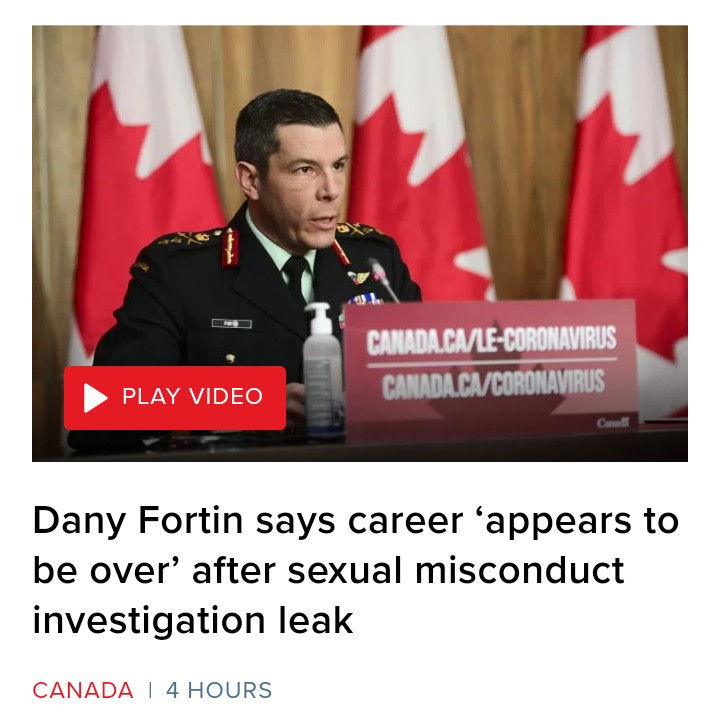Viewport: 720px width, 714px height.
Task: Open the Dany Fortin headline article
Action: tap(356, 570)
